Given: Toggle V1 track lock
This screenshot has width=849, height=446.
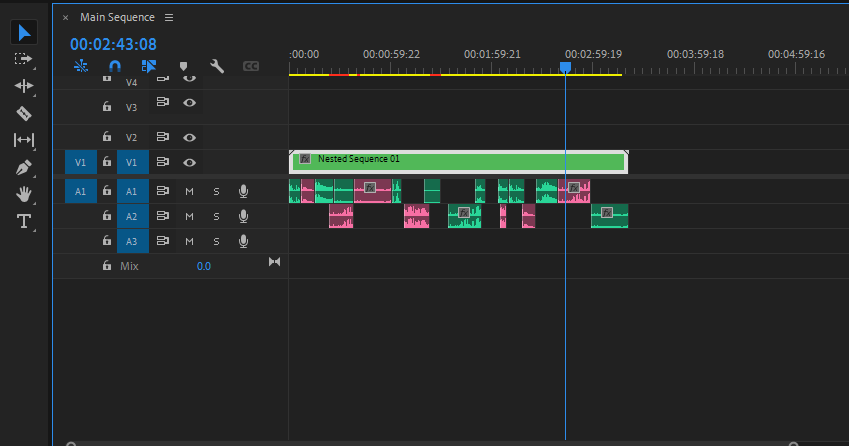Looking at the screenshot, I should (x=107, y=162).
